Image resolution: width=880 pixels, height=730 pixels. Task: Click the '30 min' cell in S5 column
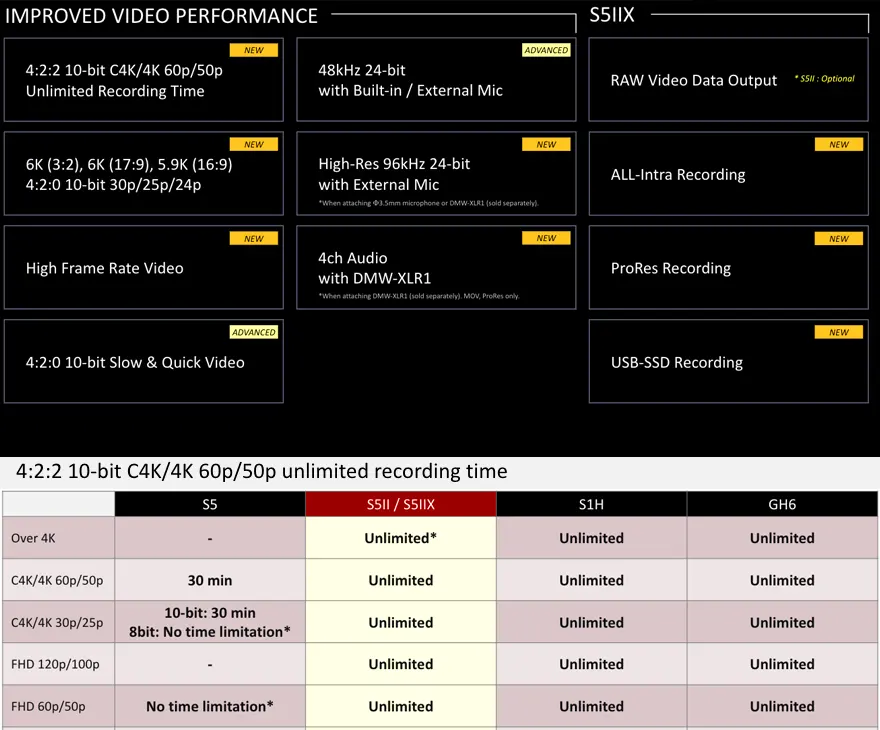(x=210, y=580)
